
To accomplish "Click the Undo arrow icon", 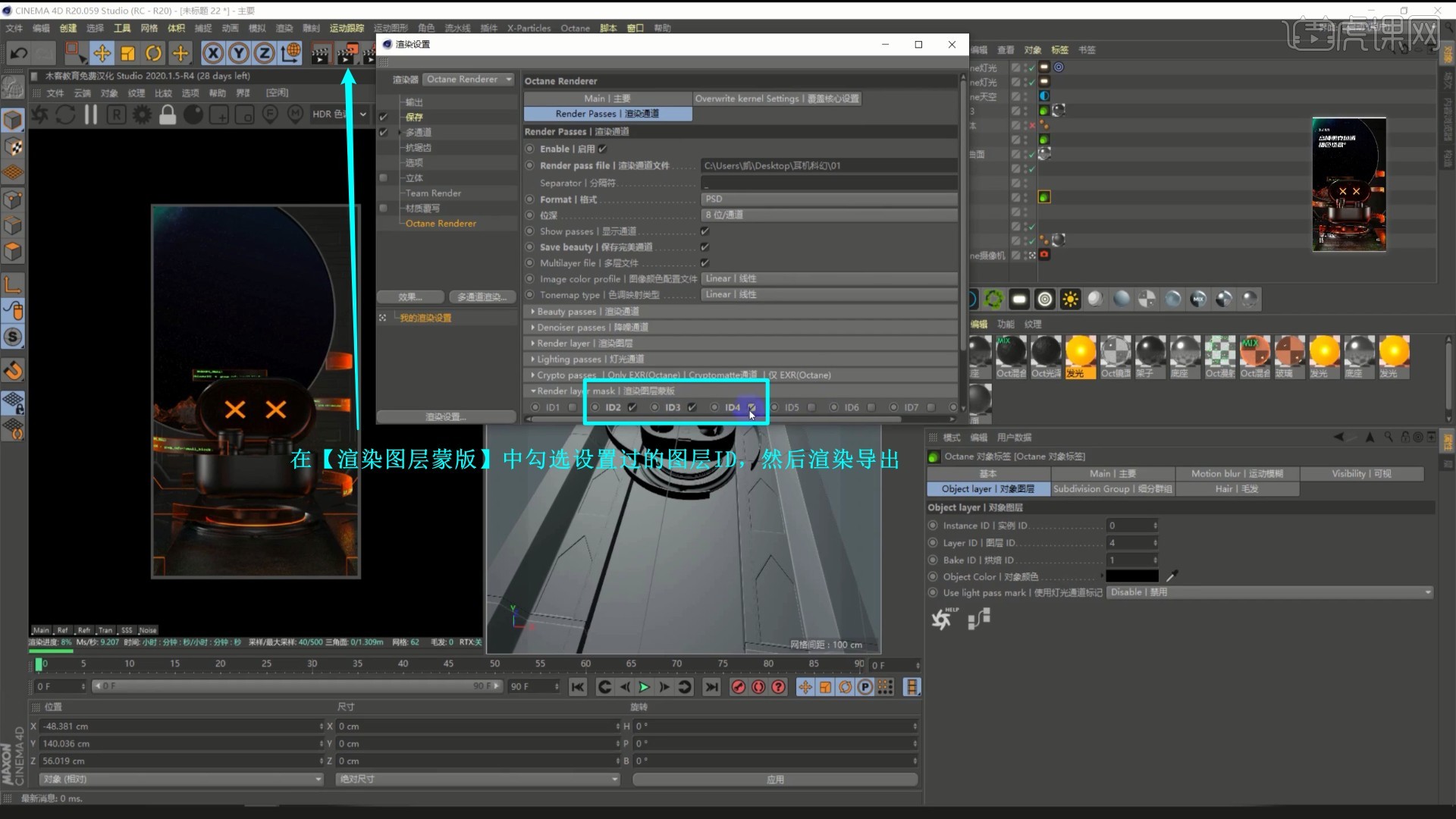I will (19, 53).
